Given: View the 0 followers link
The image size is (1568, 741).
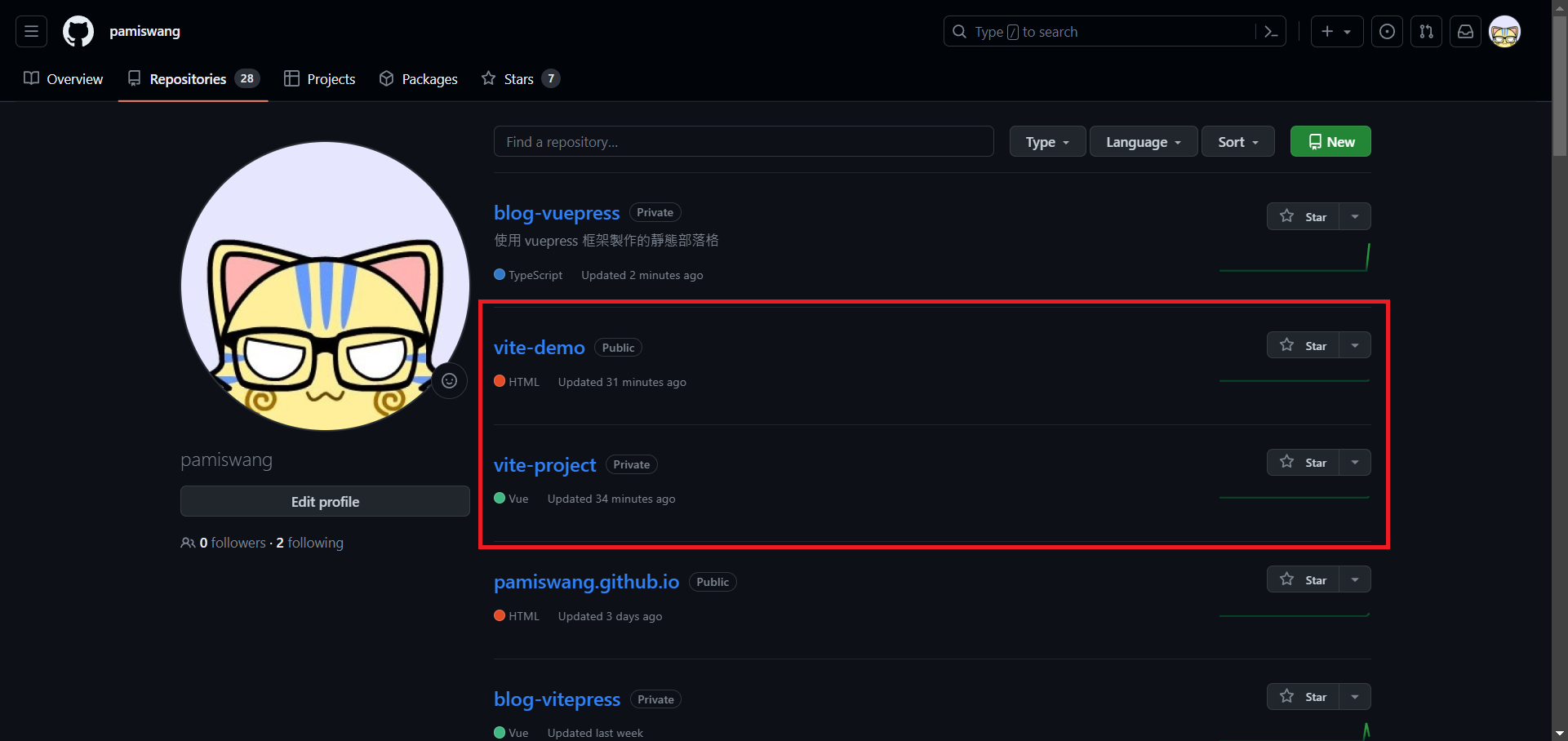Looking at the screenshot, I should tap(233, 543).
